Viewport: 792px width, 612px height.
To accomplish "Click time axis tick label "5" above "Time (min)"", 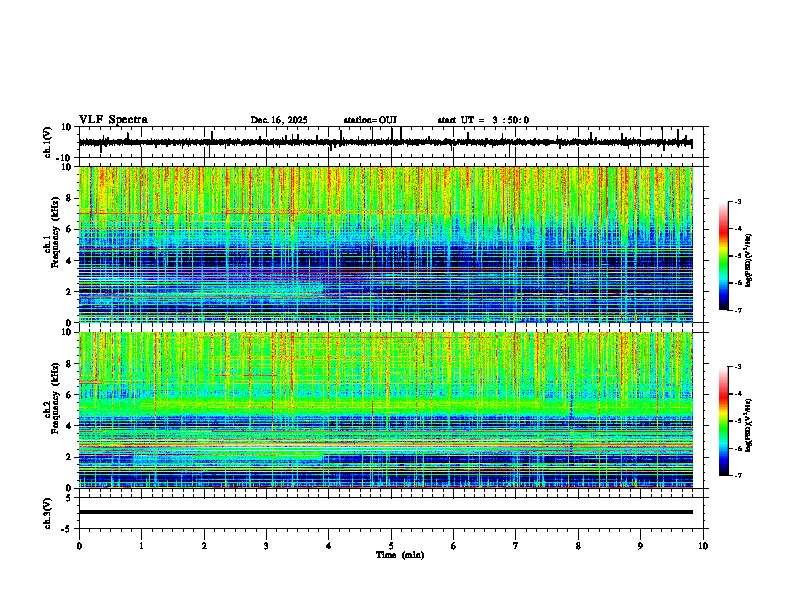I will coord(391,546).
